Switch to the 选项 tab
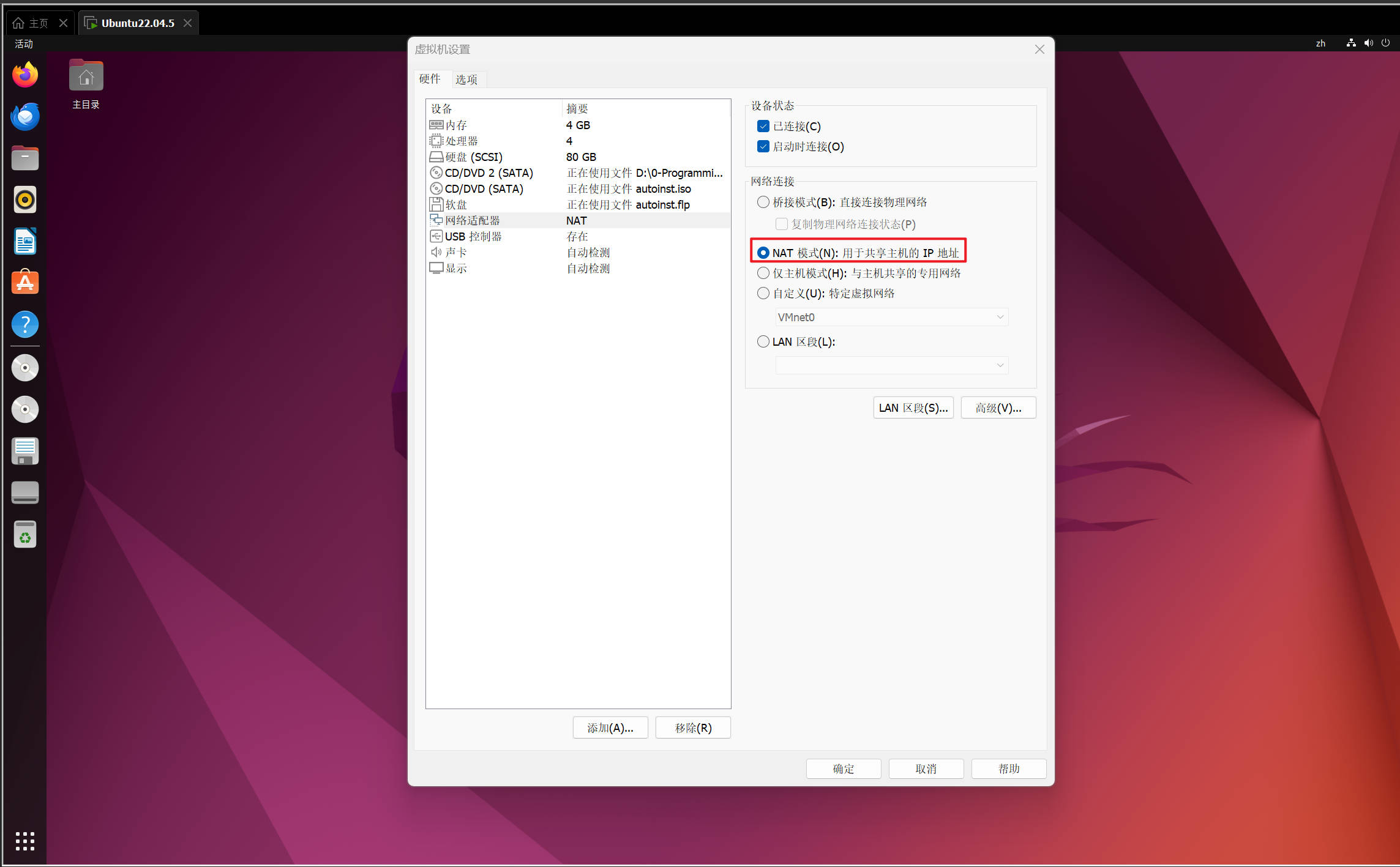The height and width of the screenshot is (867, 1400). [466, 80]
